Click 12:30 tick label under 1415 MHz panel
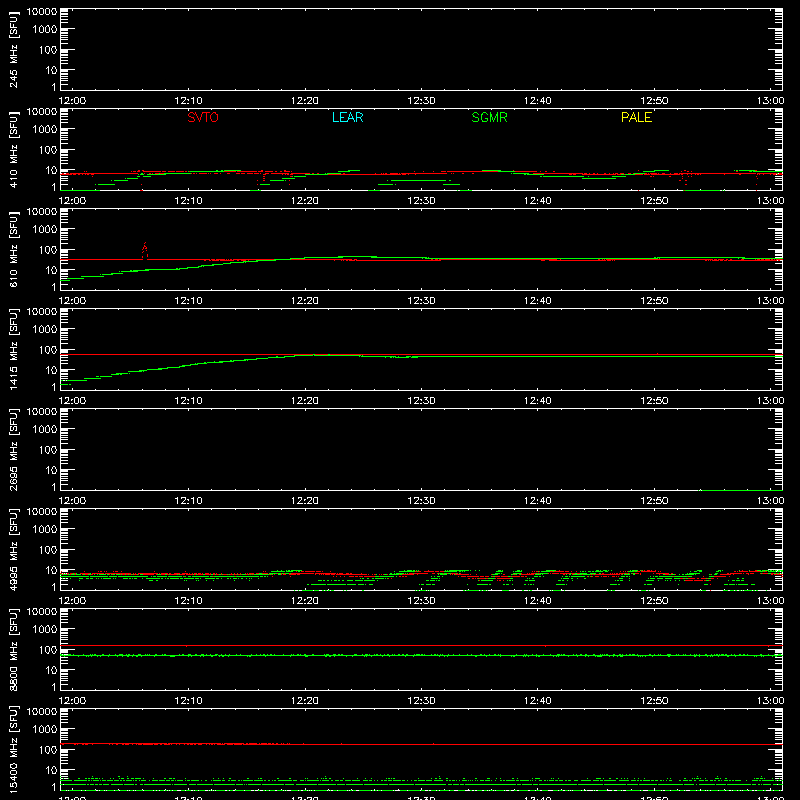This screenshot has height=800, width=800. pyautogui.click(x=421, y=401)
